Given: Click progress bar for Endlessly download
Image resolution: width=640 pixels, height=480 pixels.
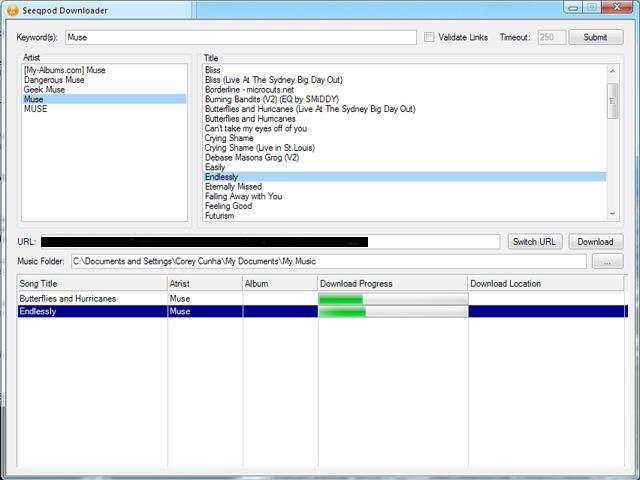Looking at the screenshot, I should 393,312.
